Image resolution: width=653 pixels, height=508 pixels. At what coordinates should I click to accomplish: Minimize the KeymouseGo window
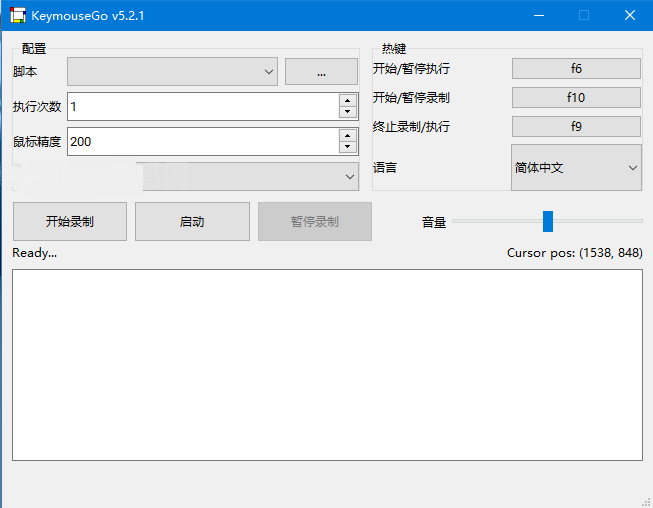coord(539,15)
